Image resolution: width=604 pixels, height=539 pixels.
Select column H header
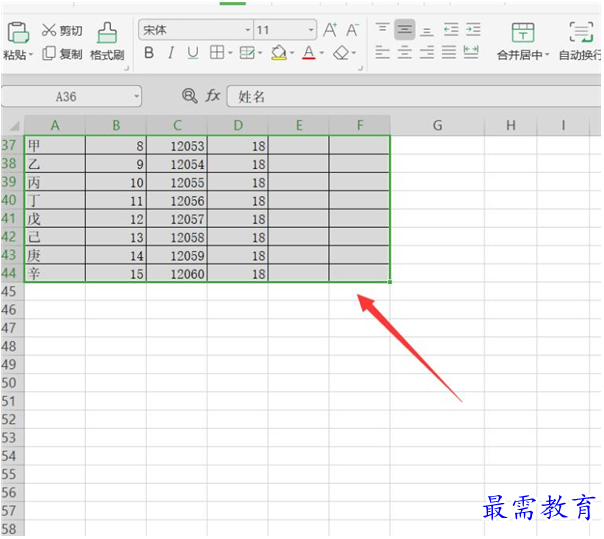[510, 125]
